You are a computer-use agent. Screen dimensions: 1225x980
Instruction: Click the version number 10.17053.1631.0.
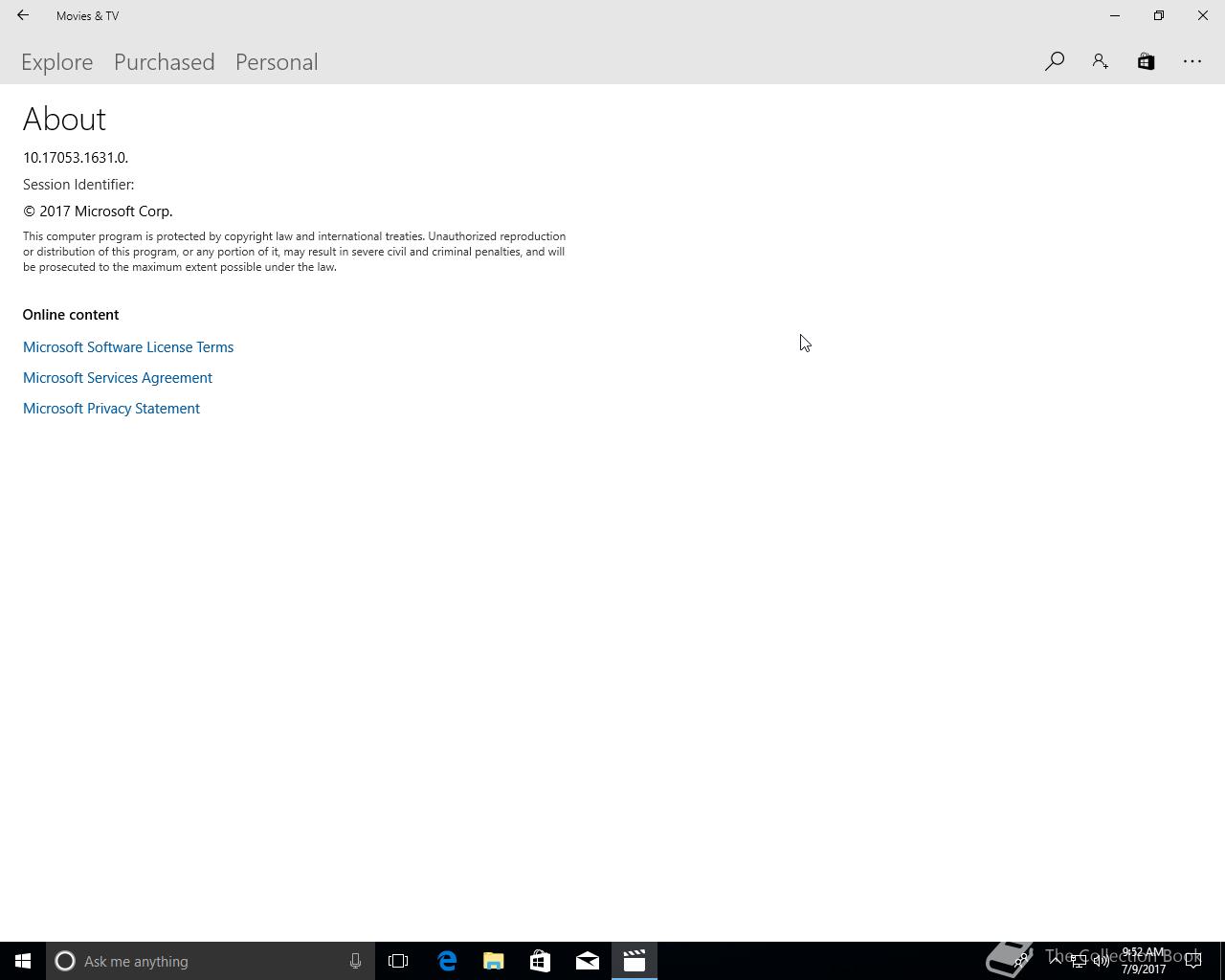pyautogui.click(x=76, y=158)
